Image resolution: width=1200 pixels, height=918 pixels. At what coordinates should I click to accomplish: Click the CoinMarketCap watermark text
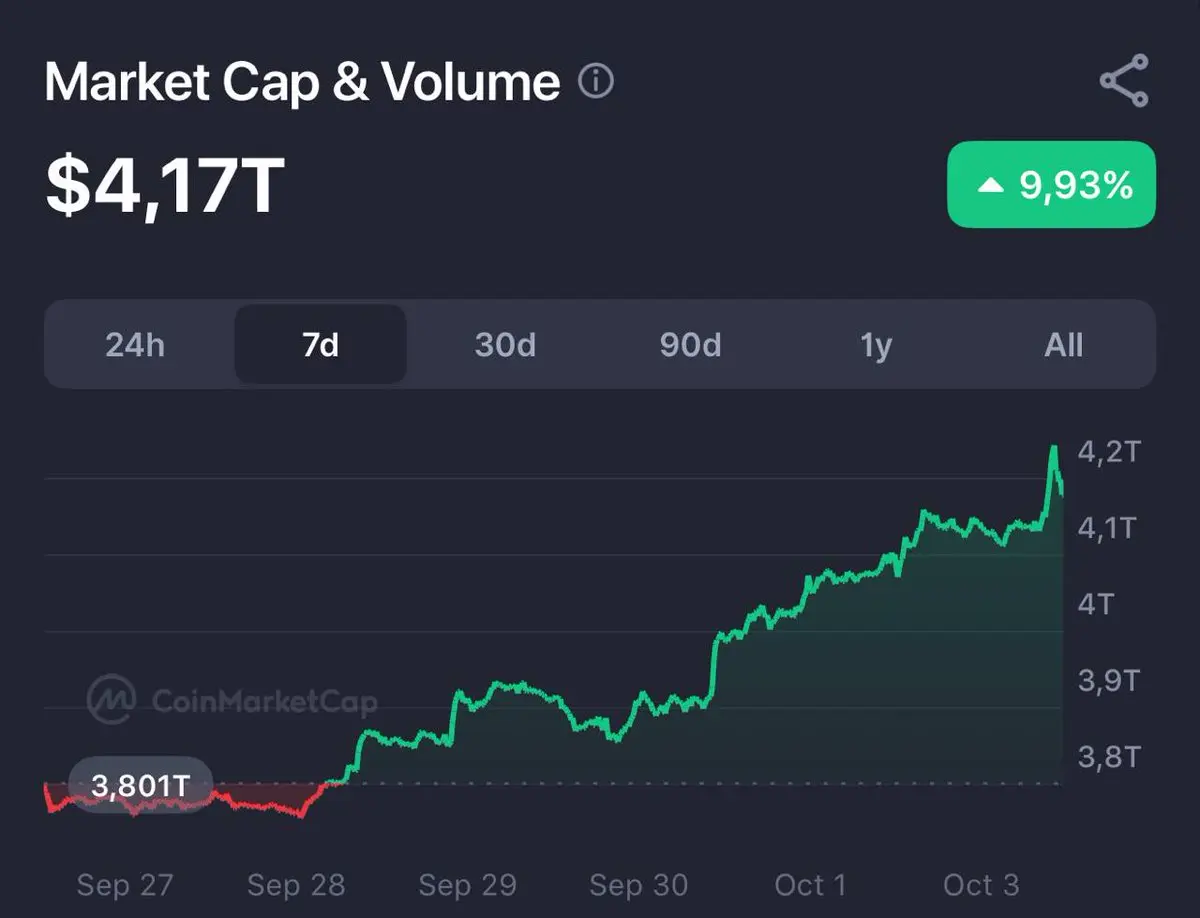coord(264,700)
